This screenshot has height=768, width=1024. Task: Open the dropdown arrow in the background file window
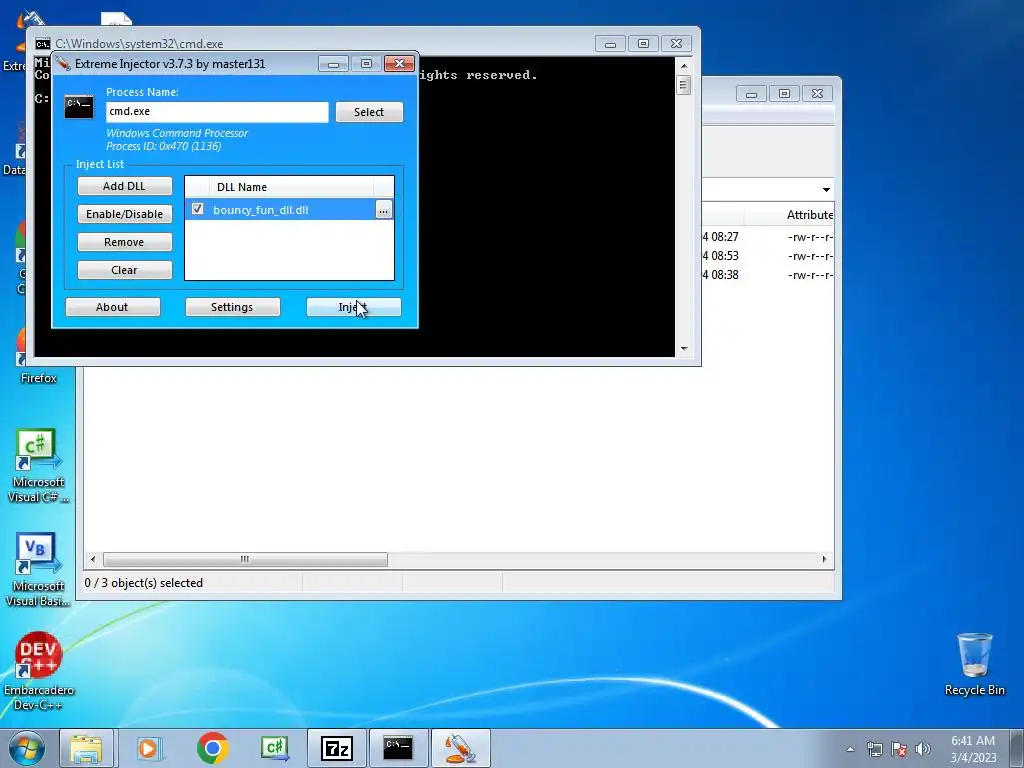[826, 190]
